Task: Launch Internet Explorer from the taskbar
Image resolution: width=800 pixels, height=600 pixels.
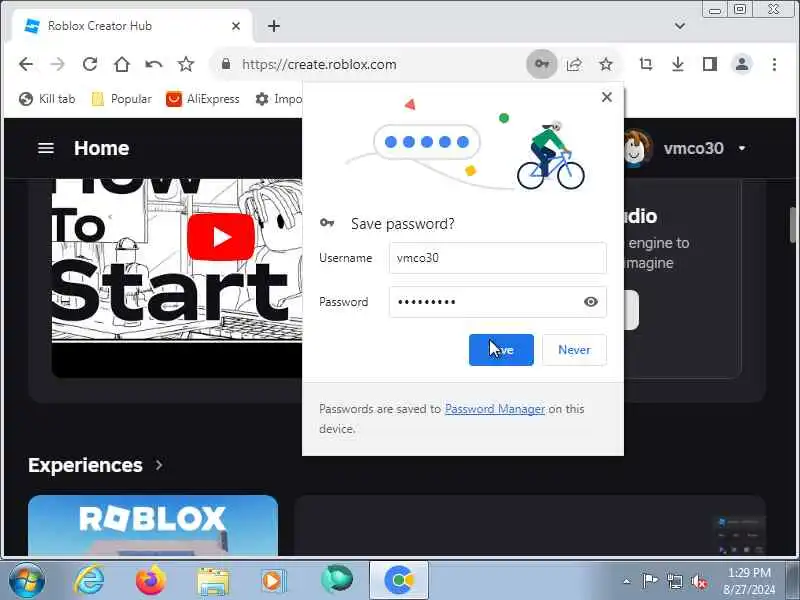Action: (89, 580)
